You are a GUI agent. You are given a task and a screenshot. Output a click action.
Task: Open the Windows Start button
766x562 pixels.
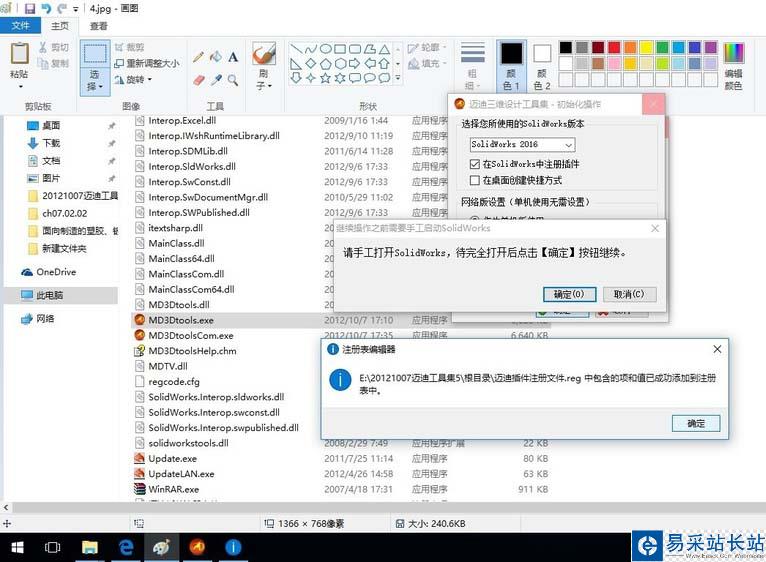(x=18, y=547)
